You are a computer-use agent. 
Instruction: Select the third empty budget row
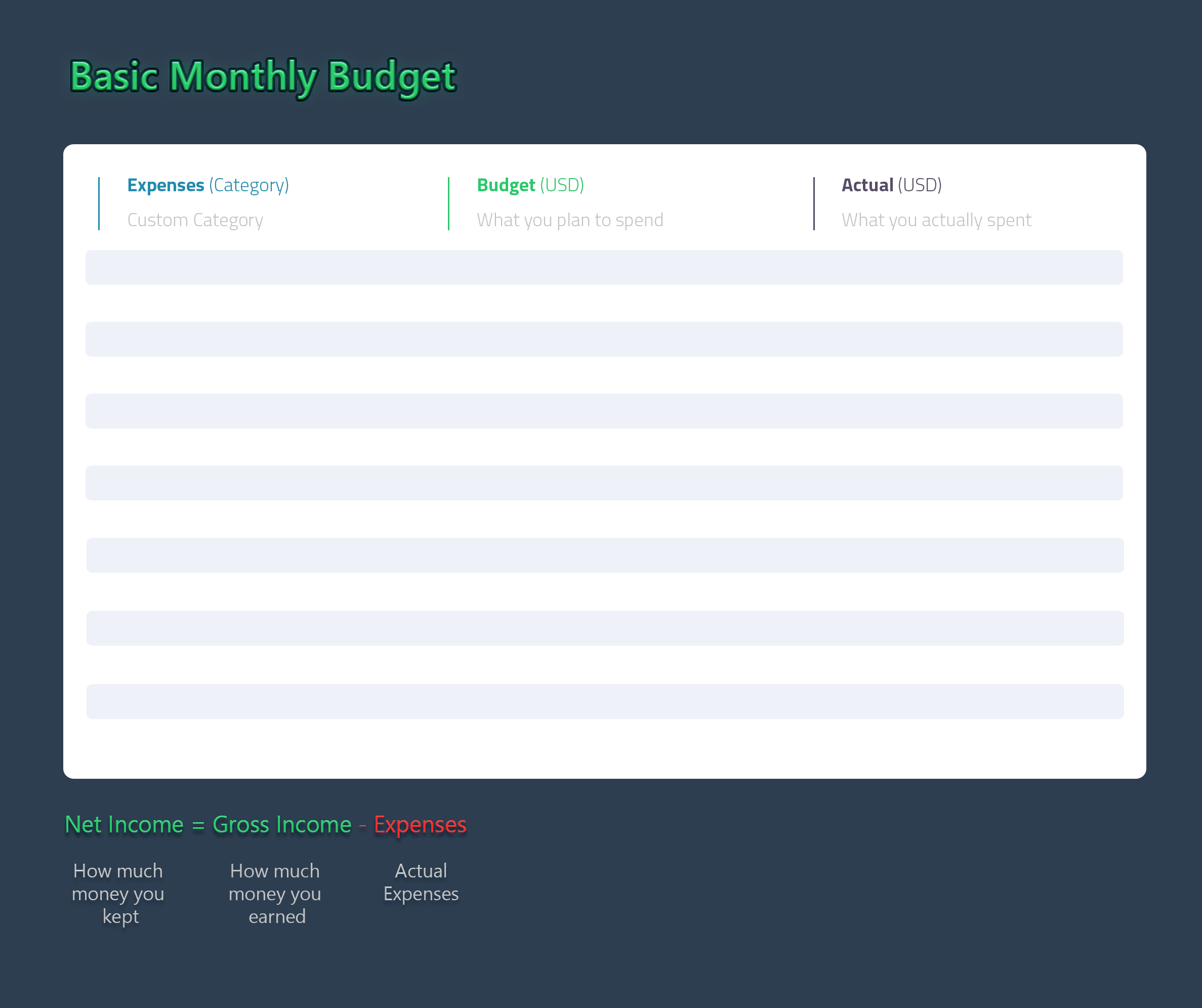[604, 411]
